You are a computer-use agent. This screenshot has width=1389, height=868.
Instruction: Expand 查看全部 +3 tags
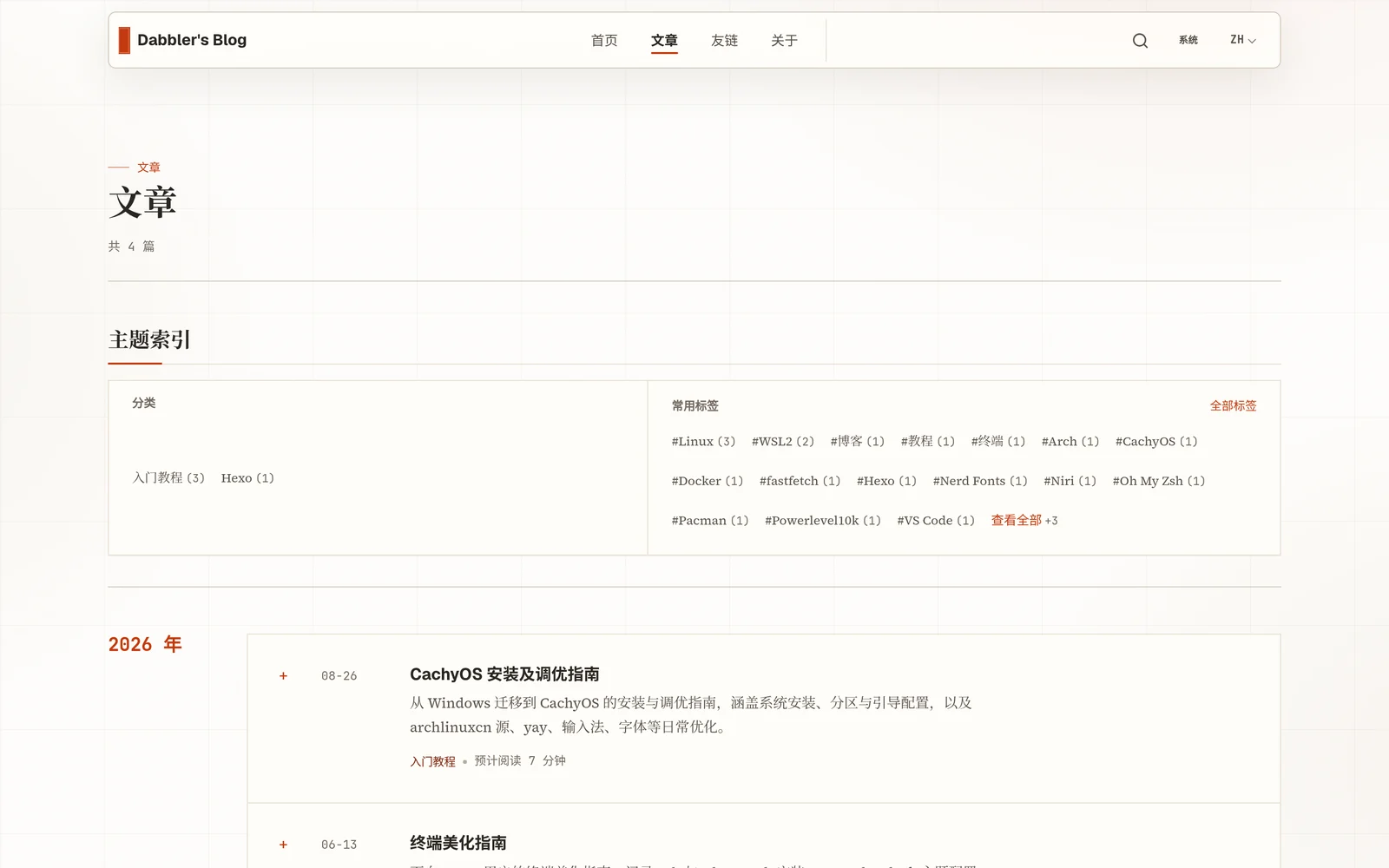(1024, 520)
